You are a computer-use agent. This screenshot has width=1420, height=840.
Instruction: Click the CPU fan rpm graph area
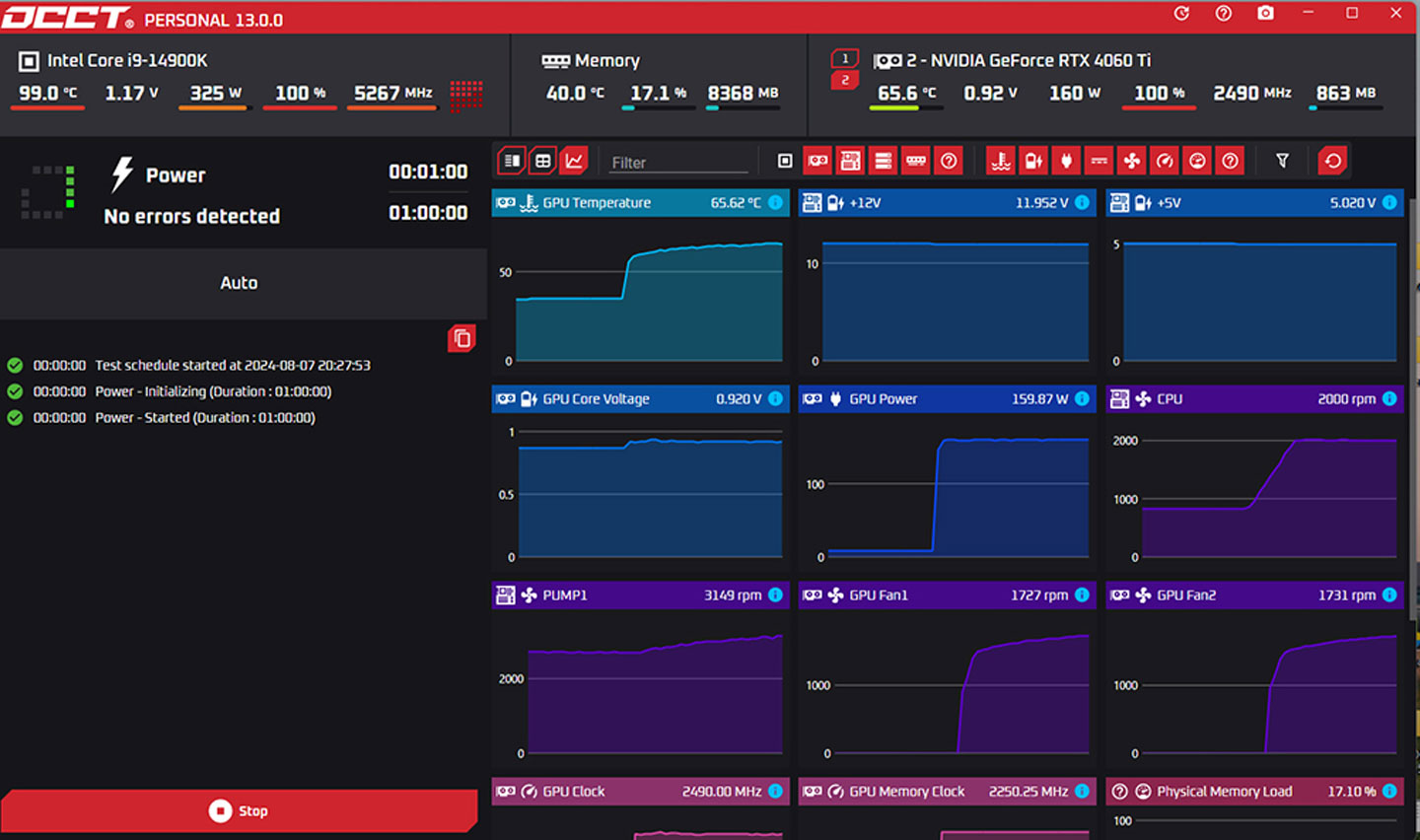[1254, 492]
